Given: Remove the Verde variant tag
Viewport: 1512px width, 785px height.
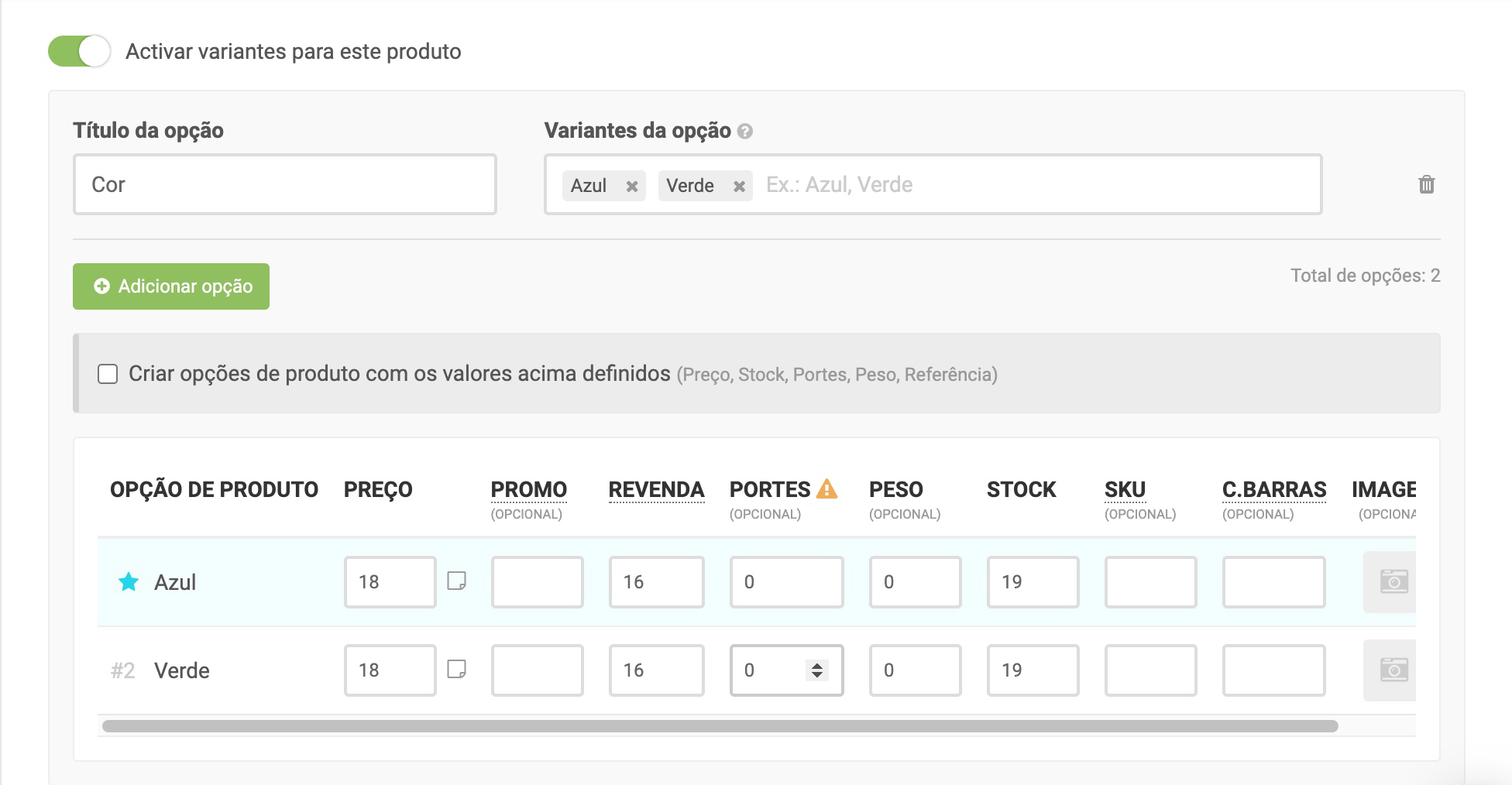Looking at the screenshot, I should coord(739,187).
